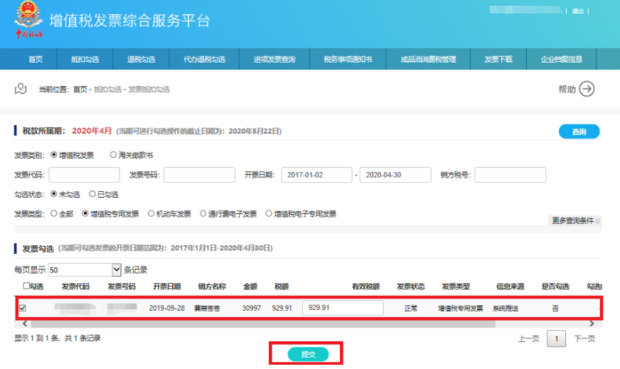Toggle the select-all 勾选 header checkbox
Image resolution: width=620 pixels, height=369 pixels.
pyautogui.click(x=26, y=286)
